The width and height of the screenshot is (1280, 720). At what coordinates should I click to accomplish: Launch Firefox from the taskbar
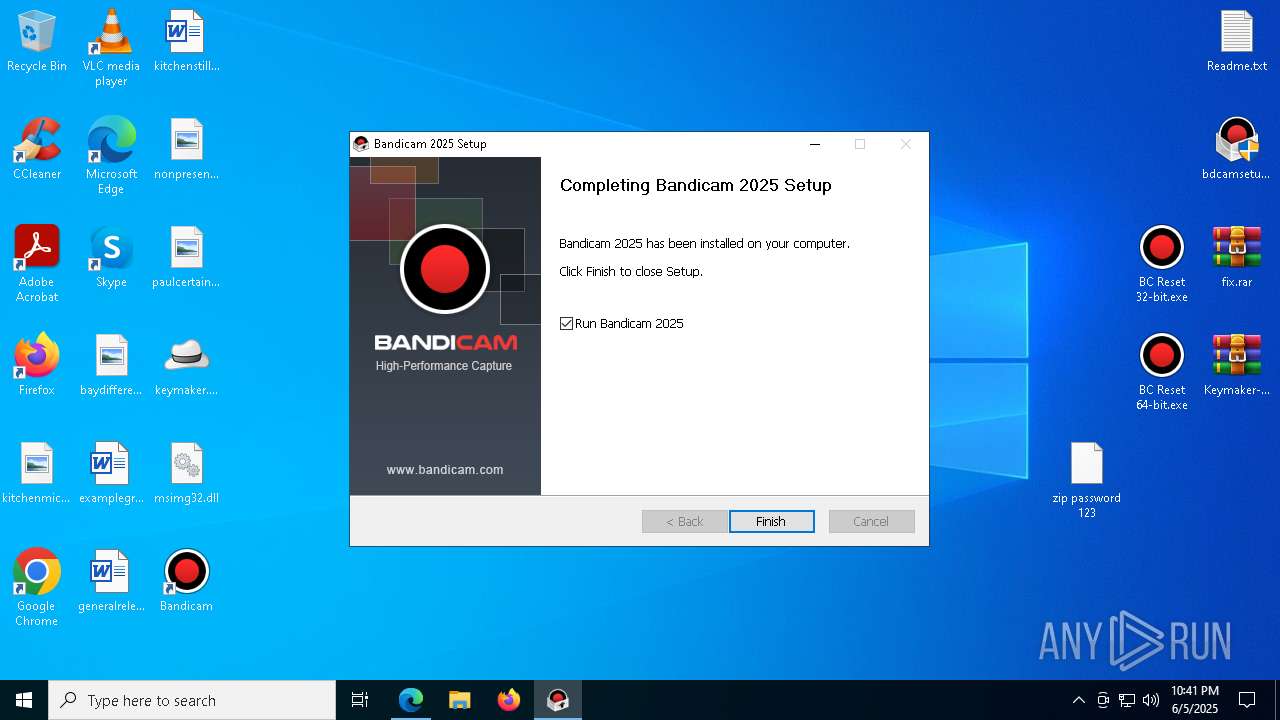coord(509,700)
